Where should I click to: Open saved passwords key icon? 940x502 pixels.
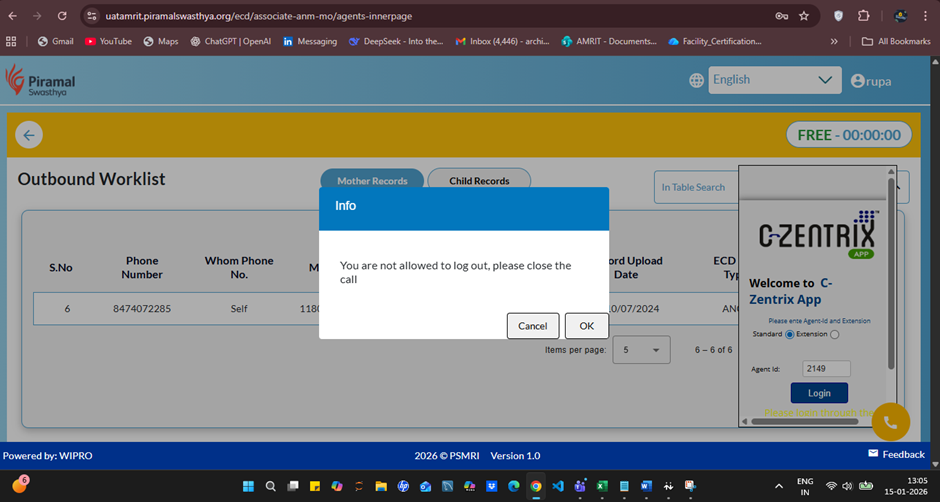tap(781, 16)
